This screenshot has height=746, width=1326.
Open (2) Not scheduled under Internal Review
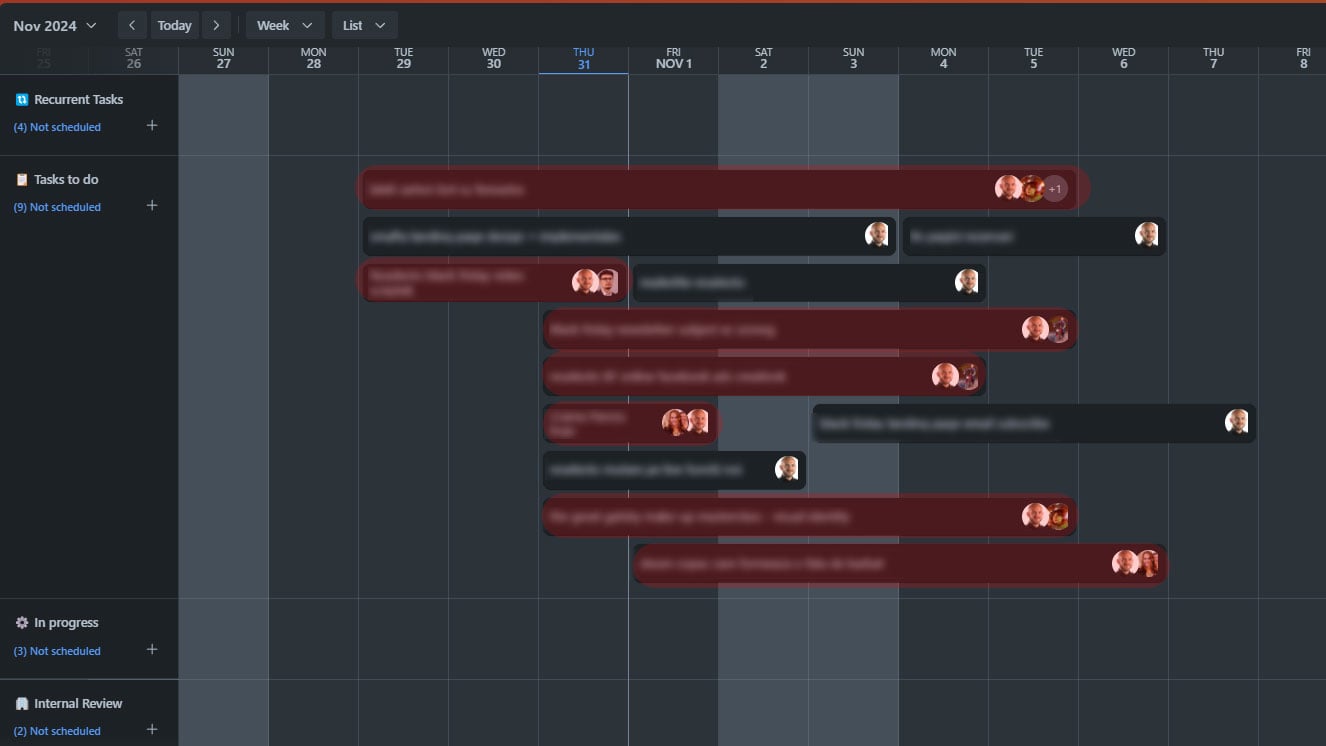(x=57, y=731)
